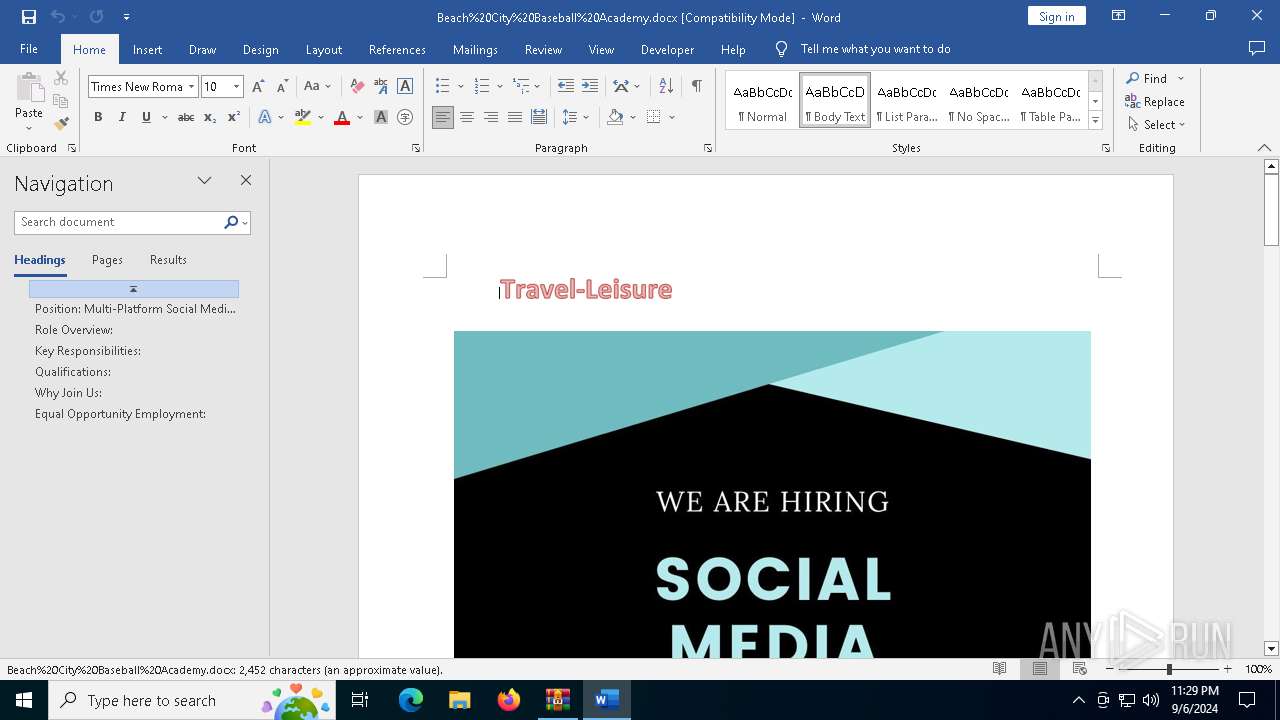Image resolution: width=1280 pixels, height=720 pixels.
Task: Launch Firefox from taskbar
Action: [509, 700]
